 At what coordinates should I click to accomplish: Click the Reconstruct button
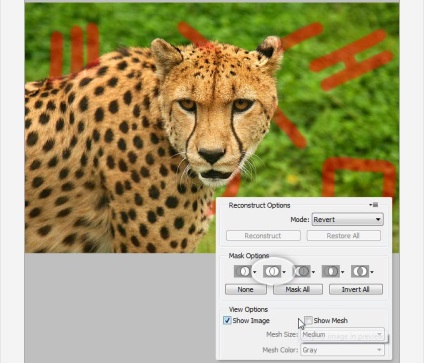(263, 236)
